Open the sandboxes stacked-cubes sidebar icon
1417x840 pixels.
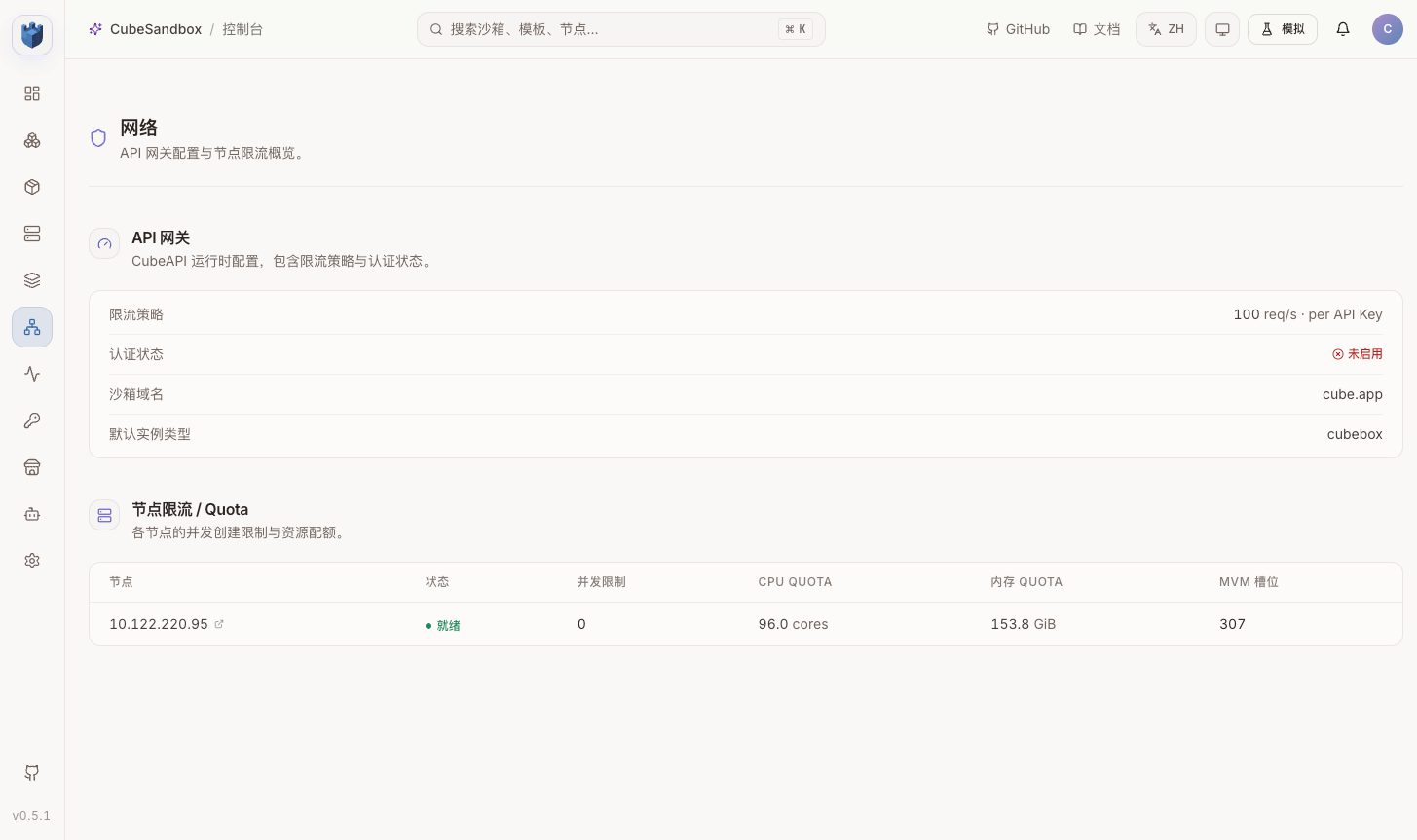pos(32,140)
